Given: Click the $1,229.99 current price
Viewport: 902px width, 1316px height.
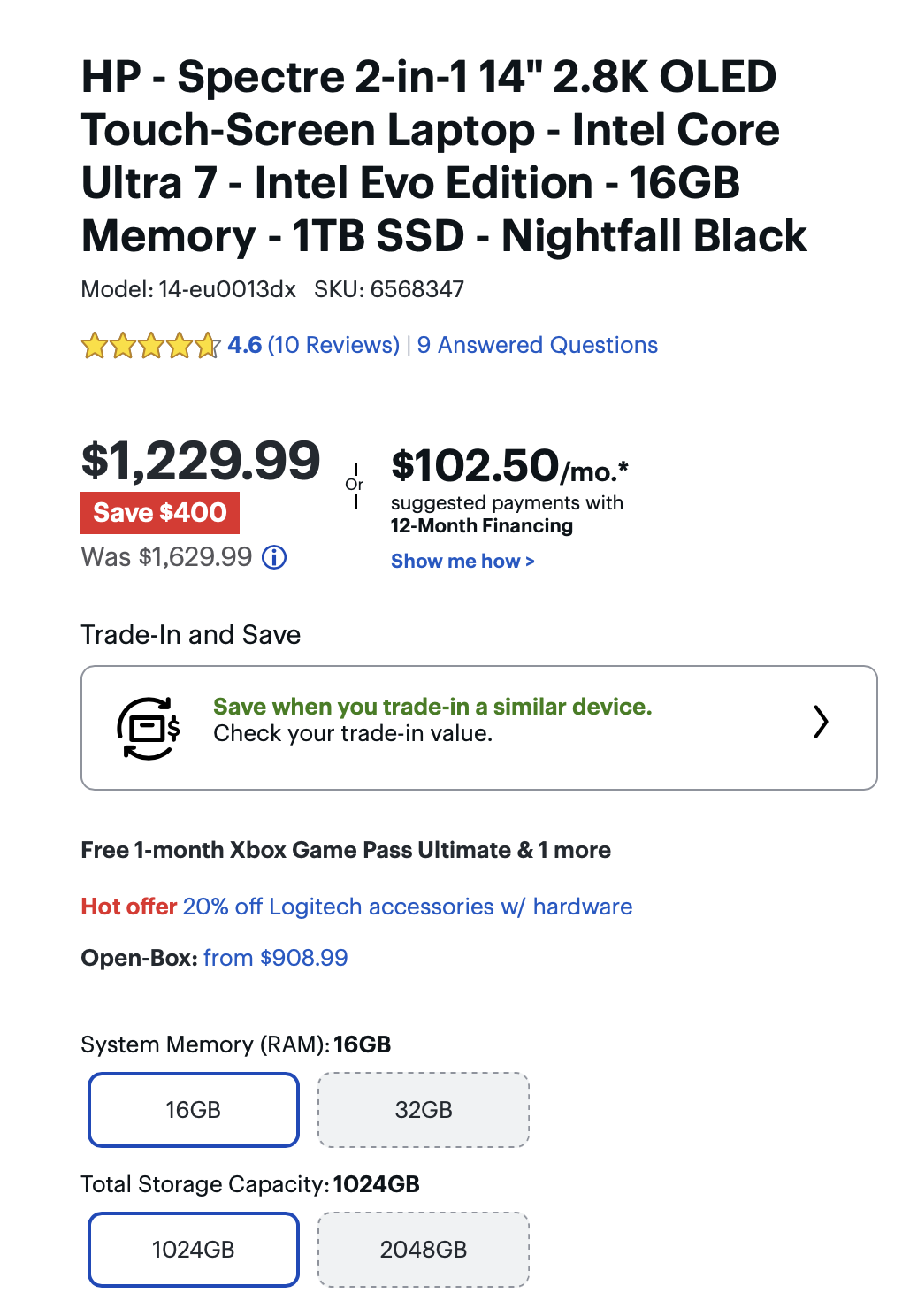Looking at the screenshot, I should [201, 461].
